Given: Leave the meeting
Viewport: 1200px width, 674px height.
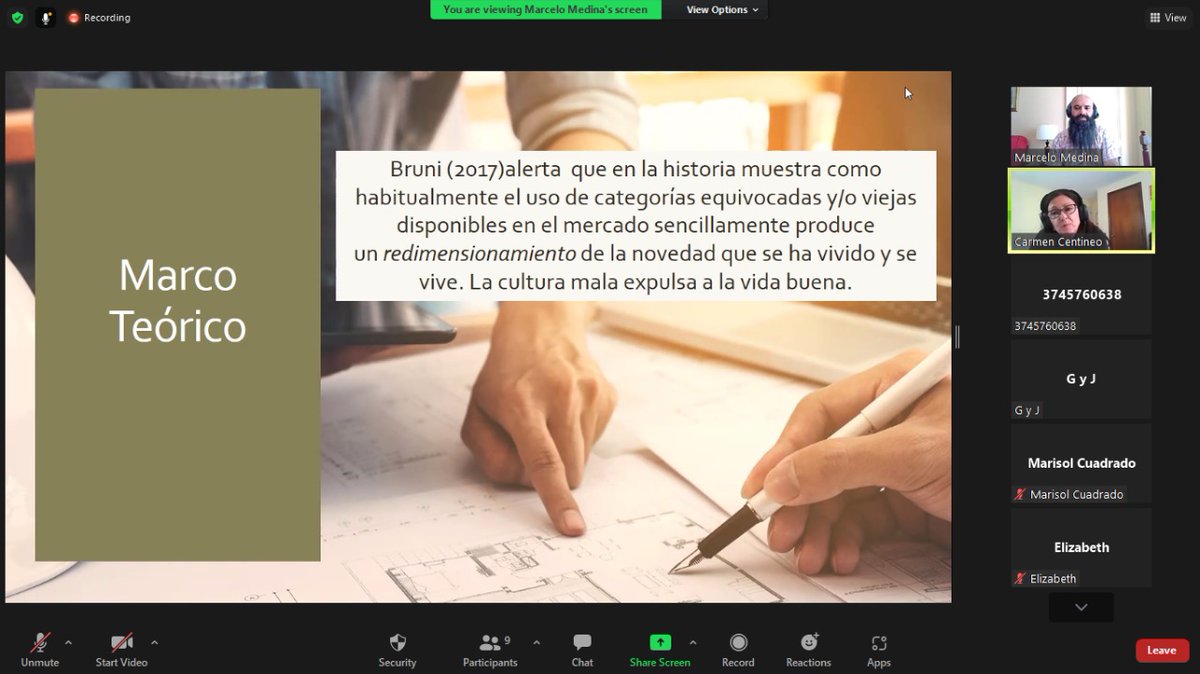Looking at the screenshot, I should [x=1162, y=650].
